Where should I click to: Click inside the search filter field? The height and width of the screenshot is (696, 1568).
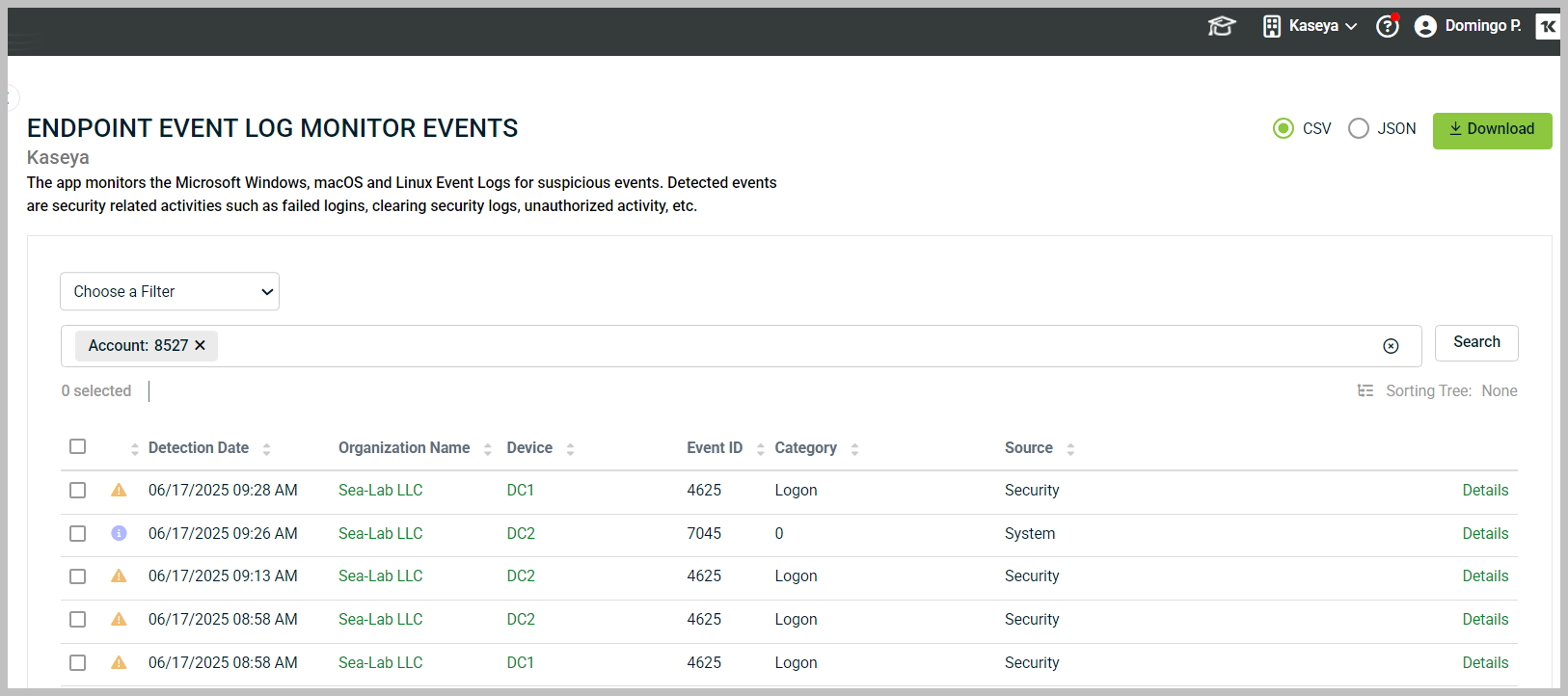click(x=741, y=346)
